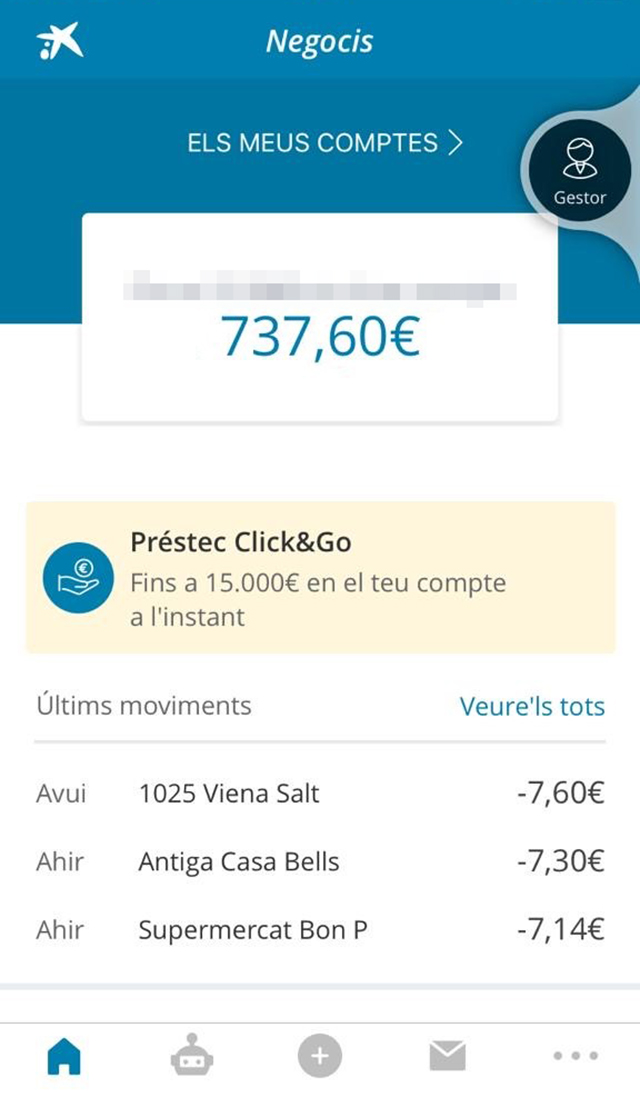Tap the Últims moviments heading

pyautogui.click(x=144, y=705)
